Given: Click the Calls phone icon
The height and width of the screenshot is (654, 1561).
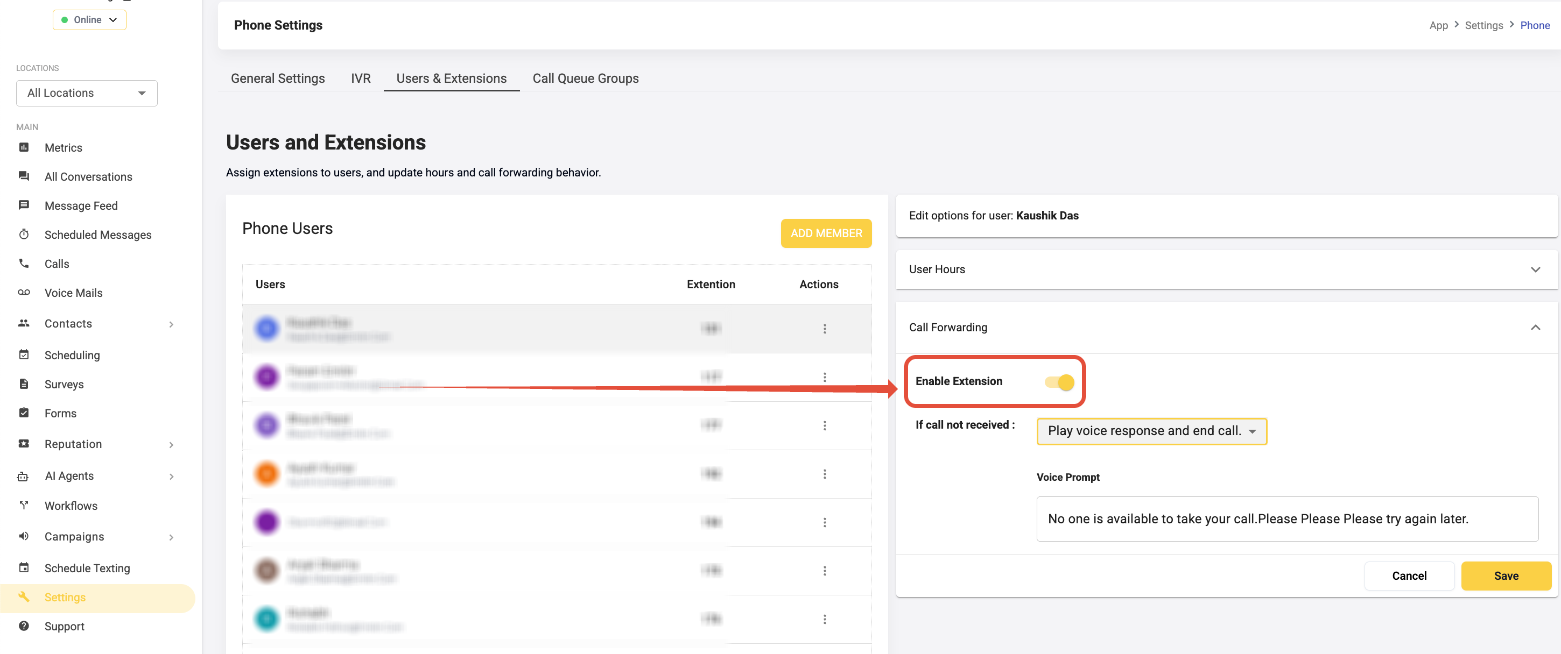Looking at the screenshot, I should point(24,264).
